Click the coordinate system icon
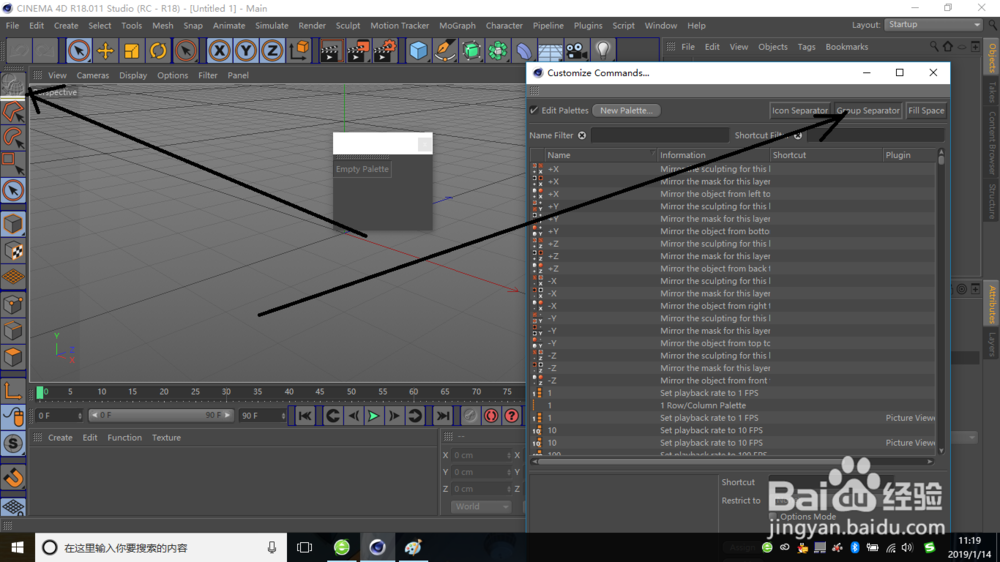The height and width of the screenshot is (562, 1000). pyautogui.click(x=299, y=50)
